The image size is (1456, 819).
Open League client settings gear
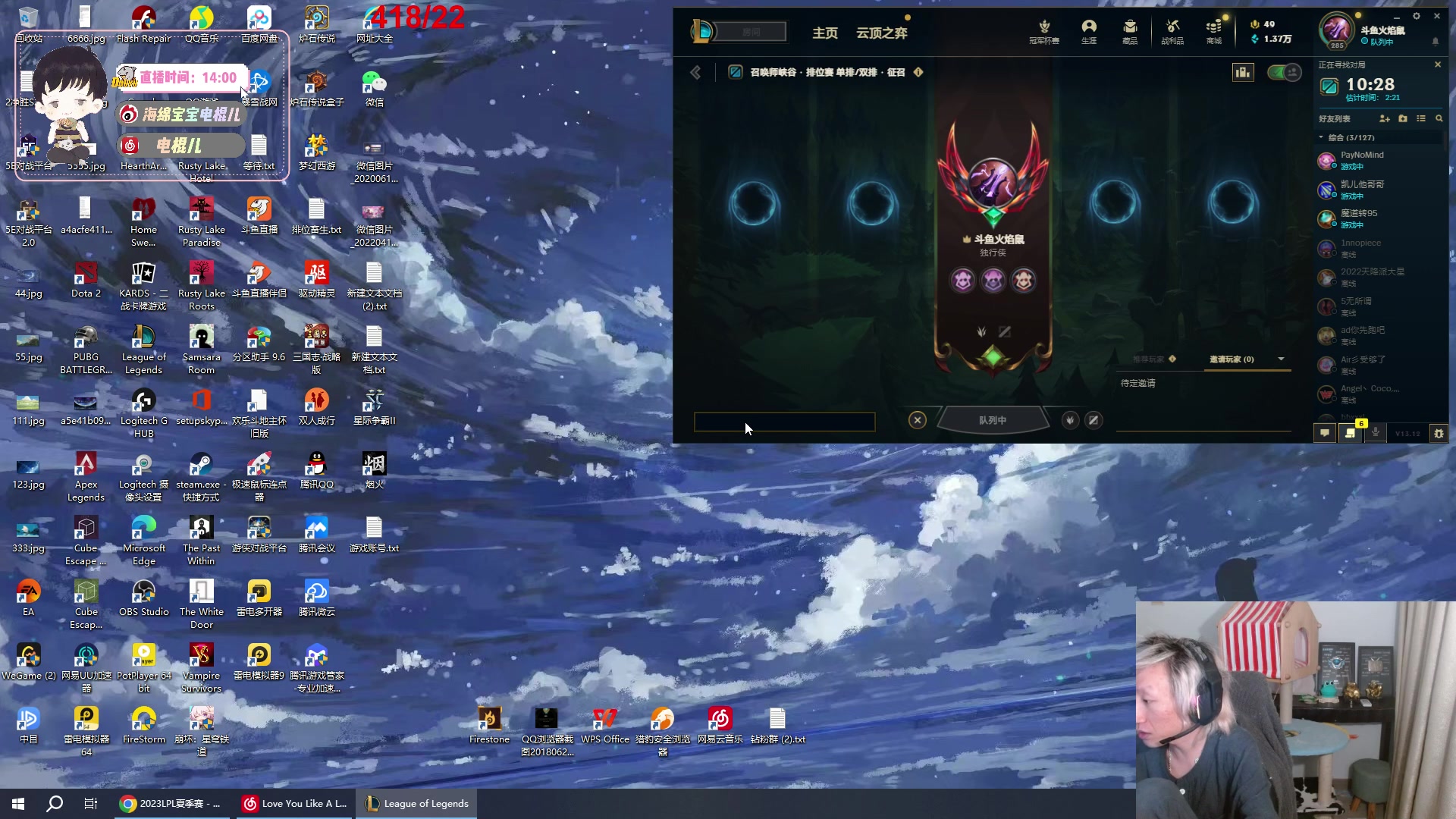tap(1416, 16)
